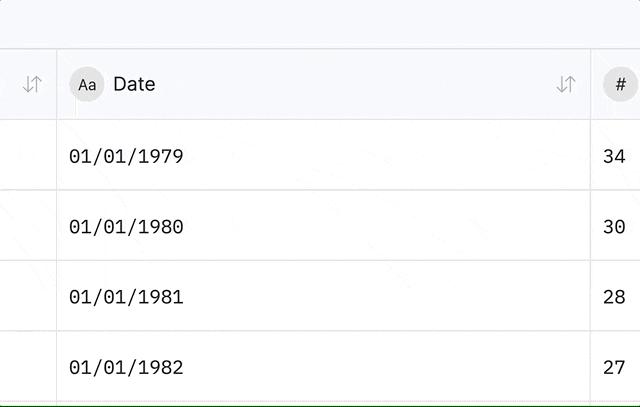Select the 01/01/1979 date cell
Screen dimensions: 640x407
[x=126, y=156]
